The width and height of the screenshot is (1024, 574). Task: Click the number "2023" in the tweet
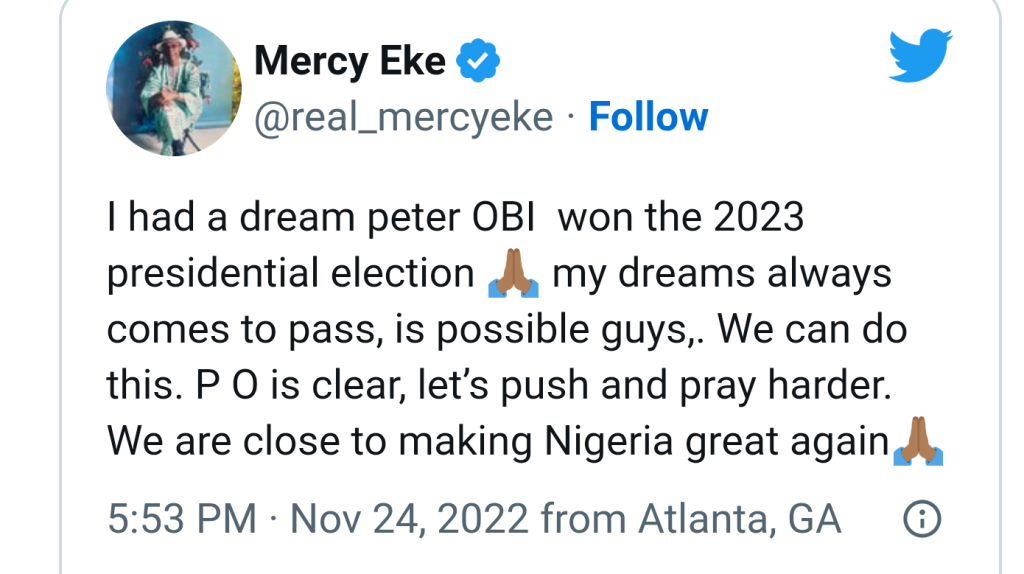tap(758, 217)
